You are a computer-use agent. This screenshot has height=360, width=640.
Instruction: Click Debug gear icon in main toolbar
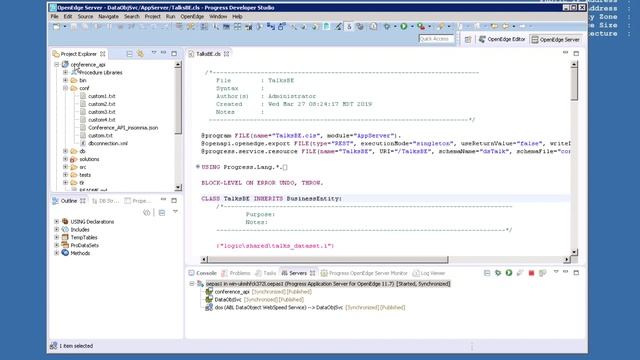coord(387,27)
